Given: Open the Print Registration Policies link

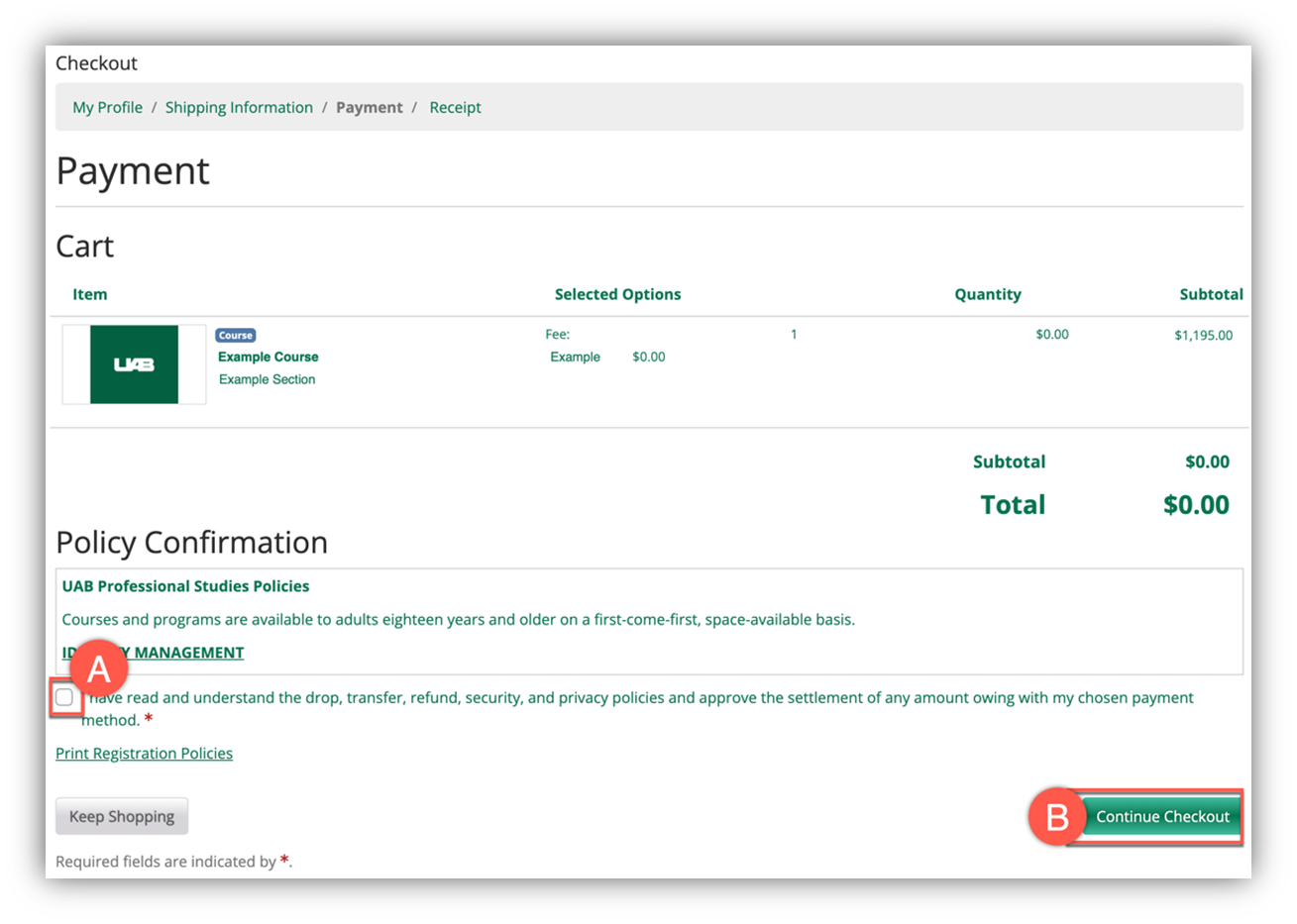Looking at the screenshot, I should [144, 754].
